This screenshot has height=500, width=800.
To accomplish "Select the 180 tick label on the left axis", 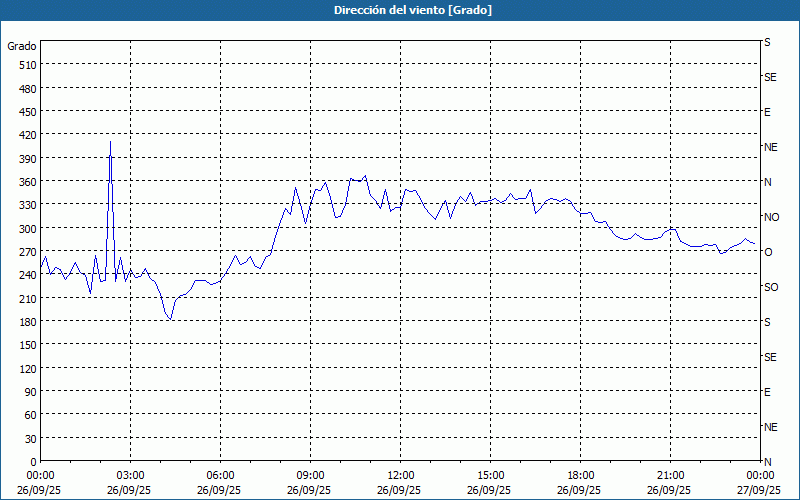I will tap(27, 322).
